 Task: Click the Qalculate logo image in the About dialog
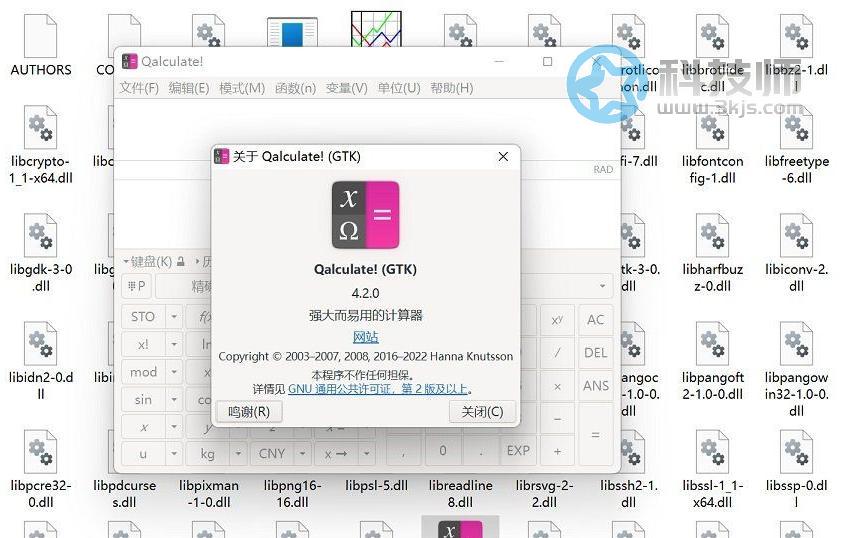coord(366,215)
